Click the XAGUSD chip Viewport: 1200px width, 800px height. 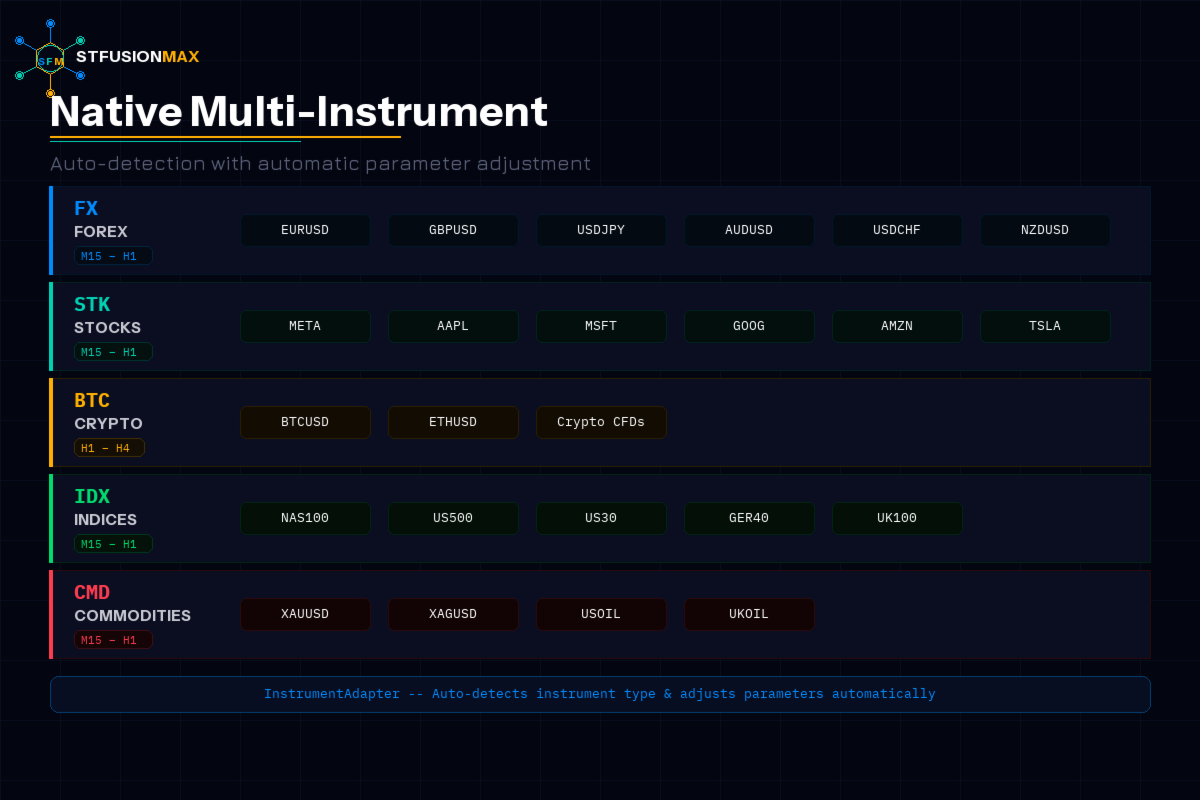click(x=453, y=614)
